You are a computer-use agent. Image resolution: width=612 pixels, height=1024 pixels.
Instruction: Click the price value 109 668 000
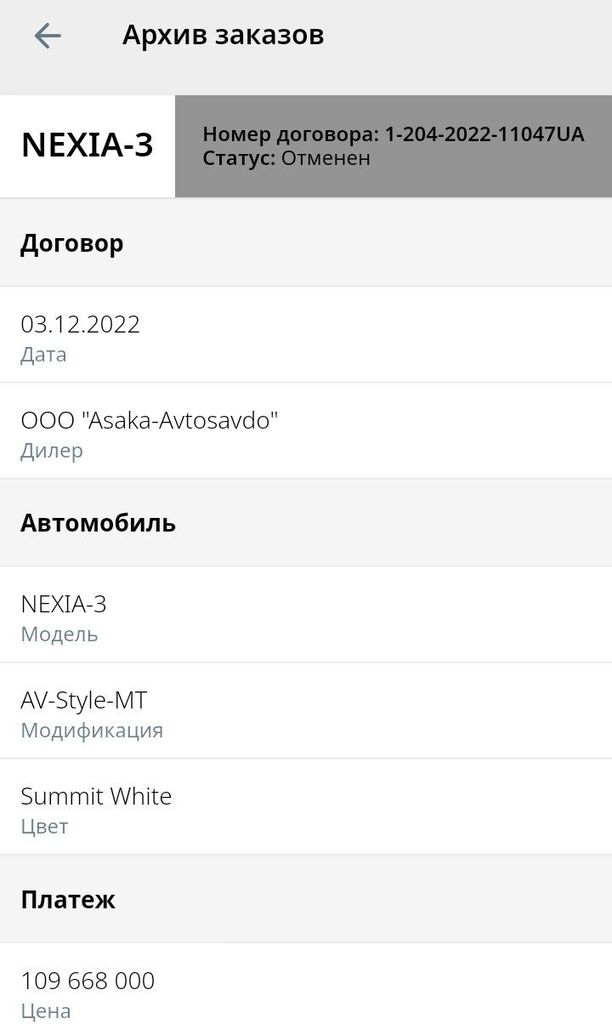[x=88, y=981]
